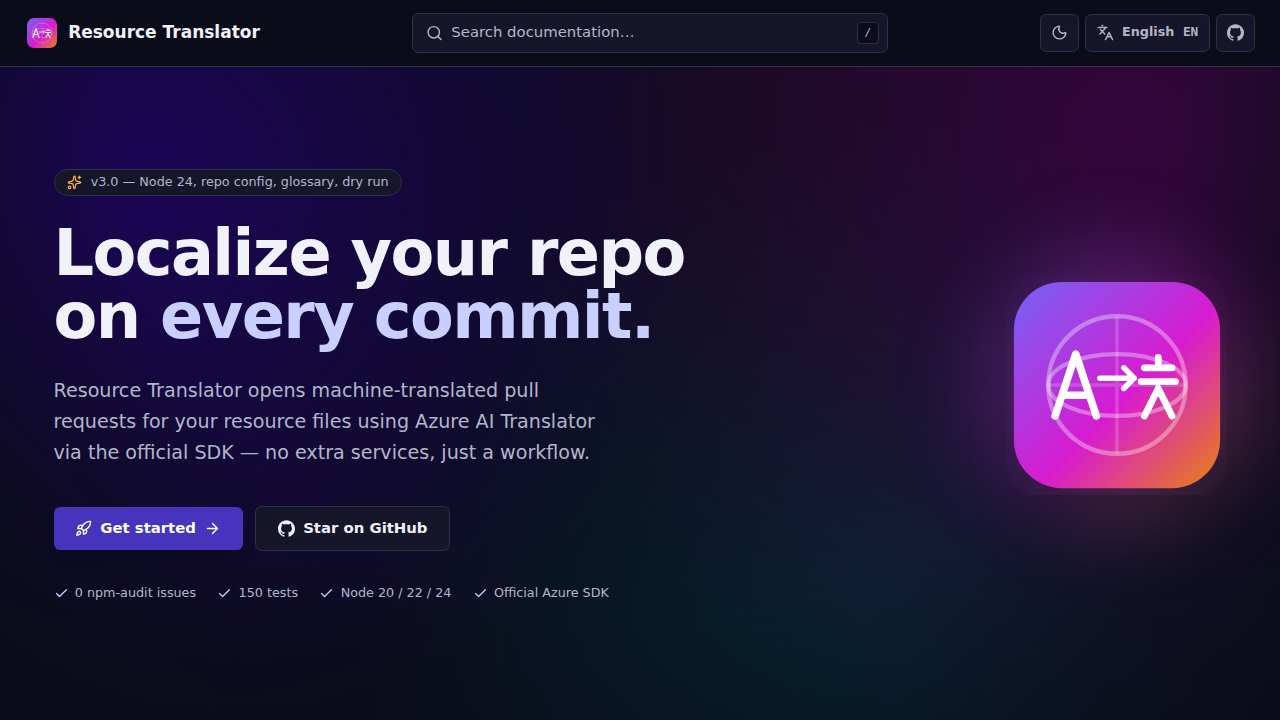The width and height of the screenshot is (1280, 720).
Task: Click the '150 tests' text
Action: [268, 593]
